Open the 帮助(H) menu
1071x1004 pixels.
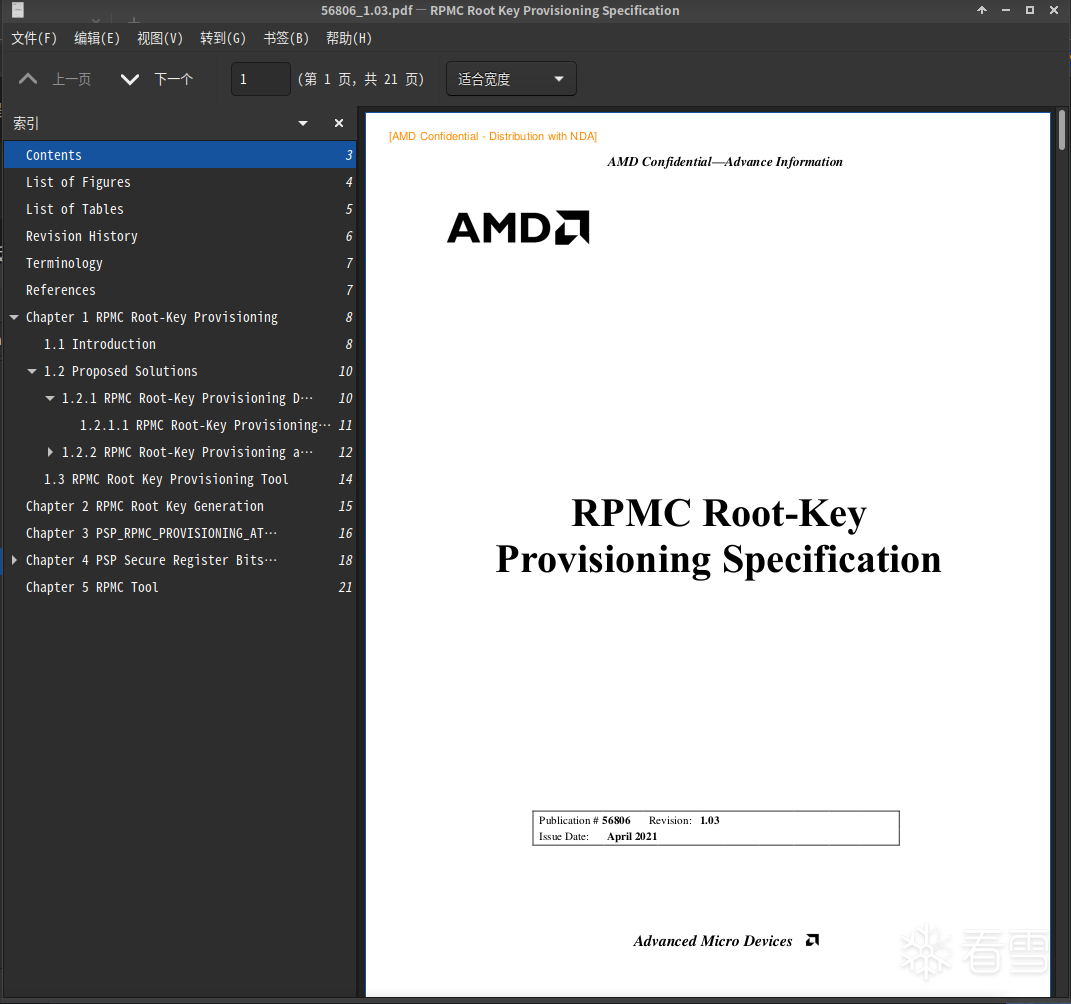pyautogui.click(x=349, y=38)
